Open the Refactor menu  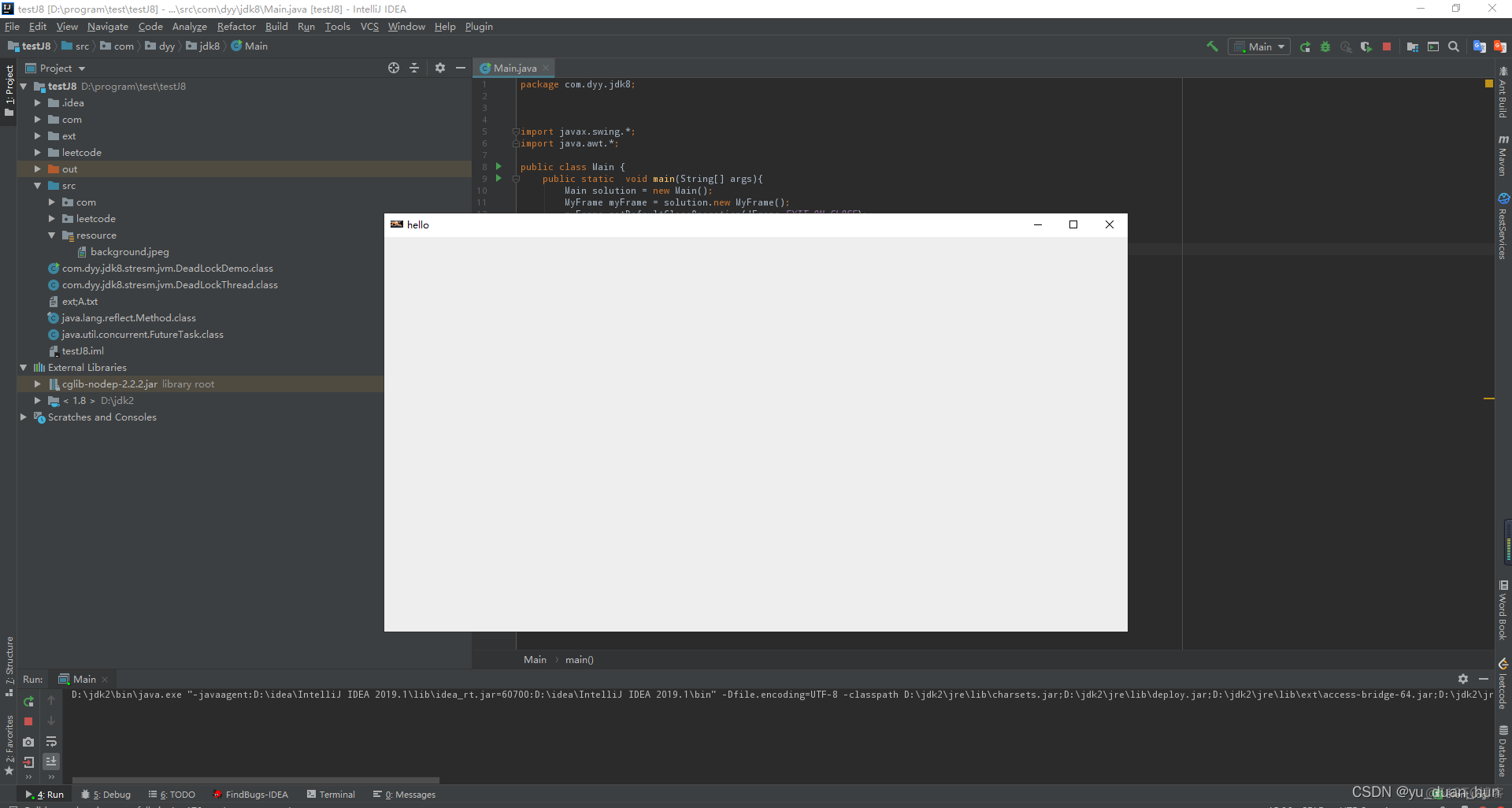tap(236, 27)
